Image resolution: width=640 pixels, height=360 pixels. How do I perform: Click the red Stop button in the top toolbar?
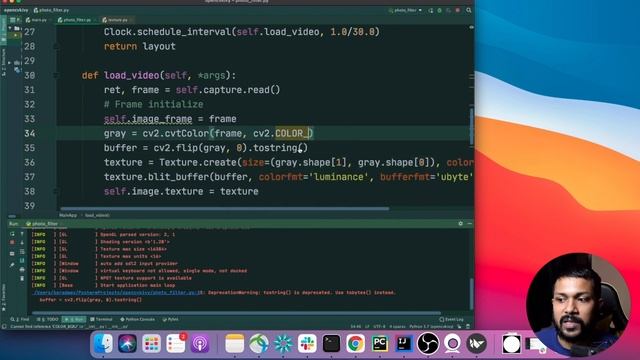point(458,10)
